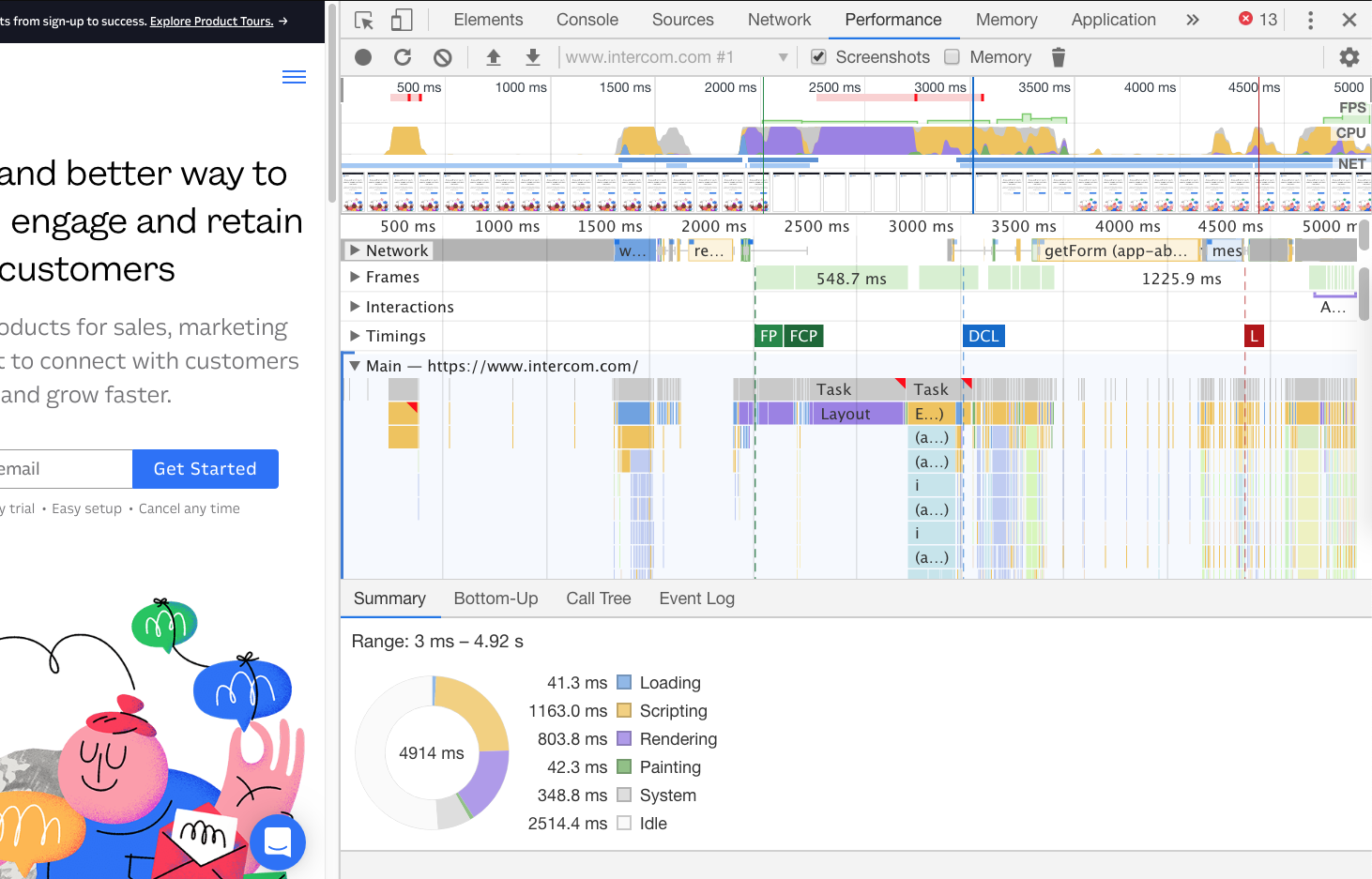Switch to the Network tab
The height and width of the screenshot is (879, 1372).
[779, 20]
